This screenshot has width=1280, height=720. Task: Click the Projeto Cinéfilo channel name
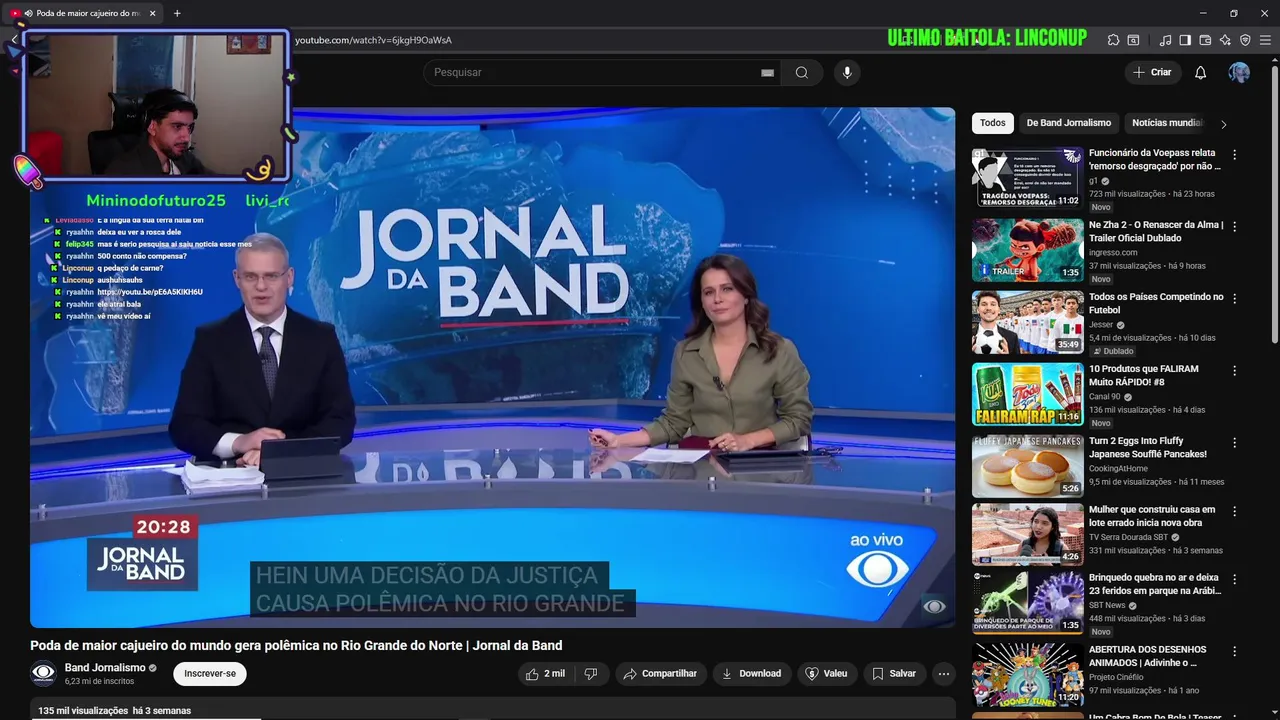coord(1117,677)
